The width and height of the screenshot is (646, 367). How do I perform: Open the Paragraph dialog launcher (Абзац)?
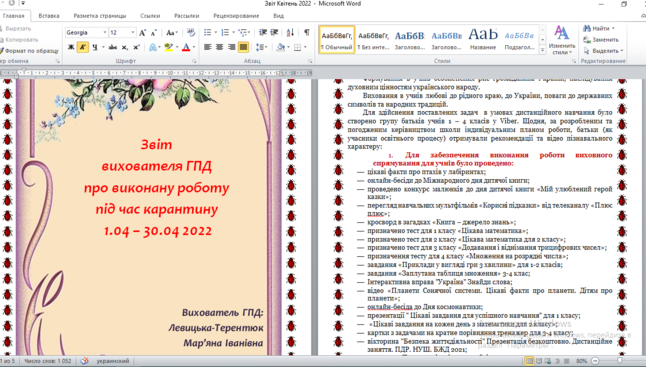(310, 61)
